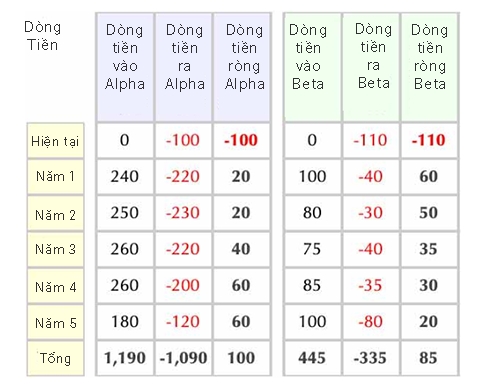Image resolution: width=484 pixels, height=390 pixels.
Task: Select the Beta total net cell 85
Action: tap(429, 358)
